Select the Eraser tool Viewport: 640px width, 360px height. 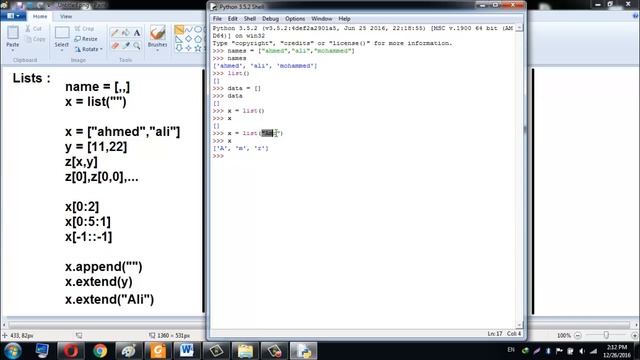click(115, 45)
